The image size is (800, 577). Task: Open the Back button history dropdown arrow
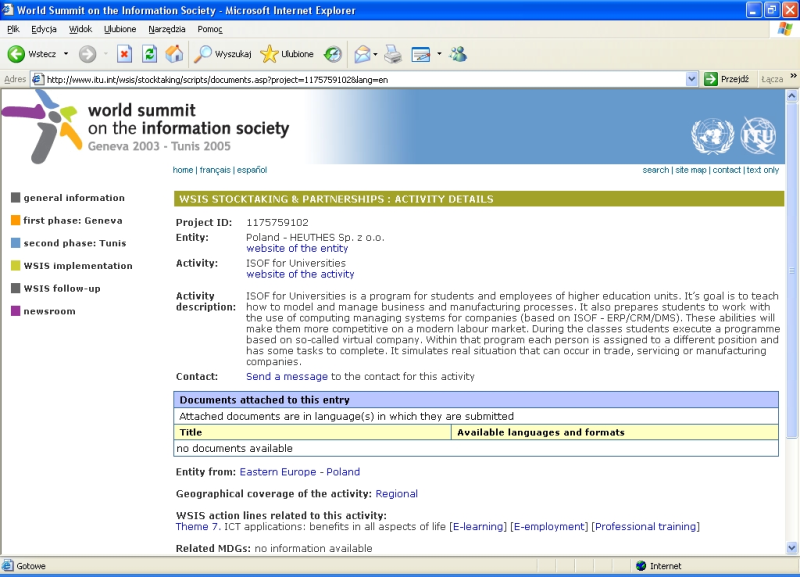tap(66, 54)
